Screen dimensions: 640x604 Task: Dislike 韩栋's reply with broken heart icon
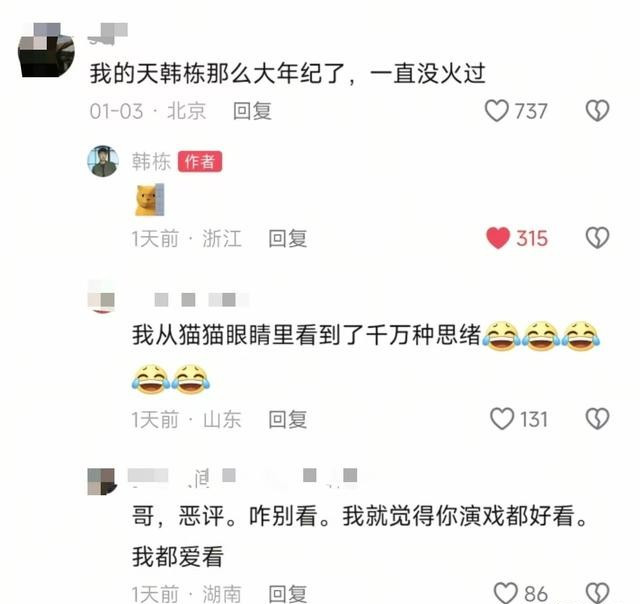pos(598,238)
